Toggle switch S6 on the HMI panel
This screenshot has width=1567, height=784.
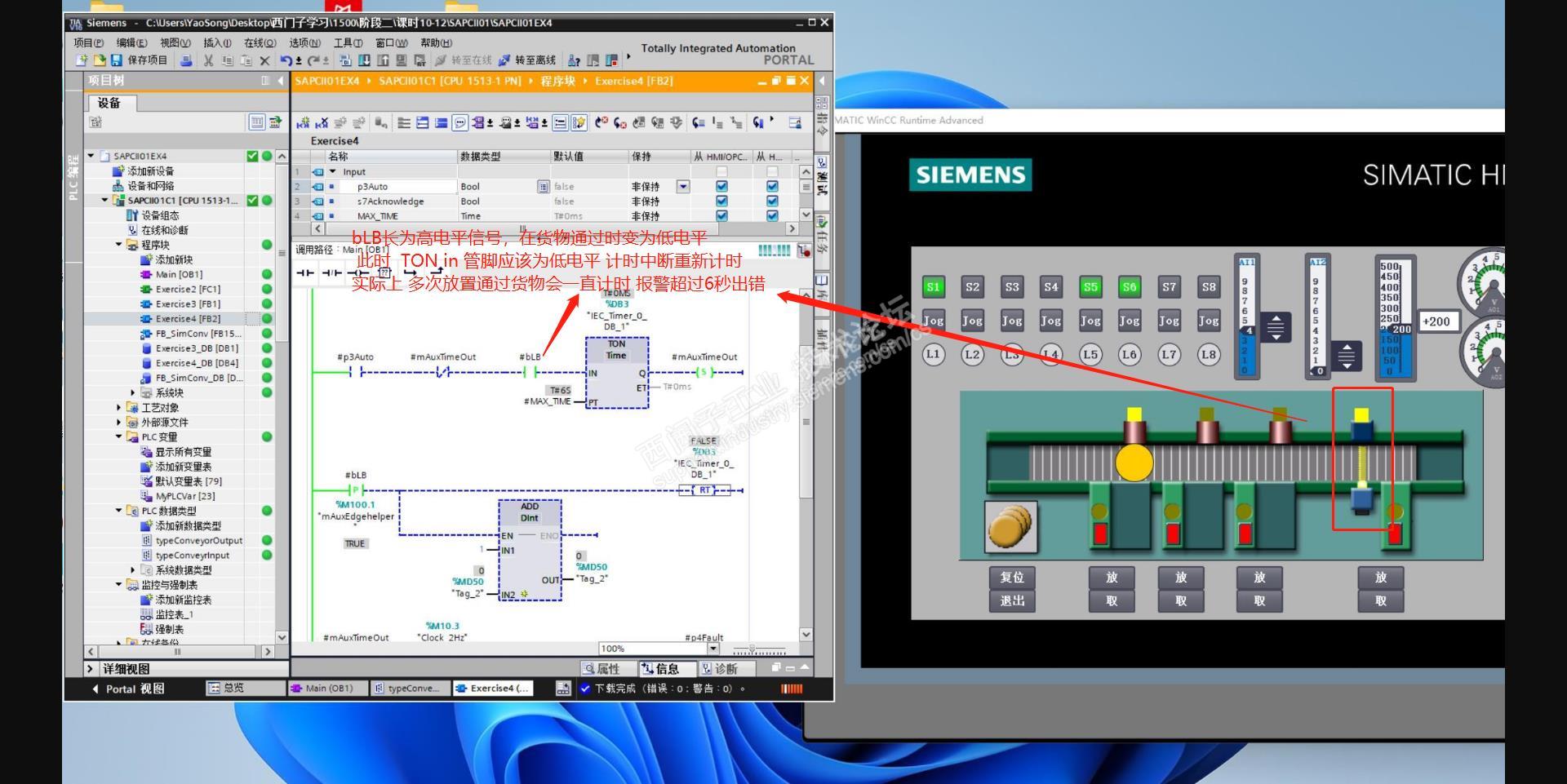[x=1130, y=286]
